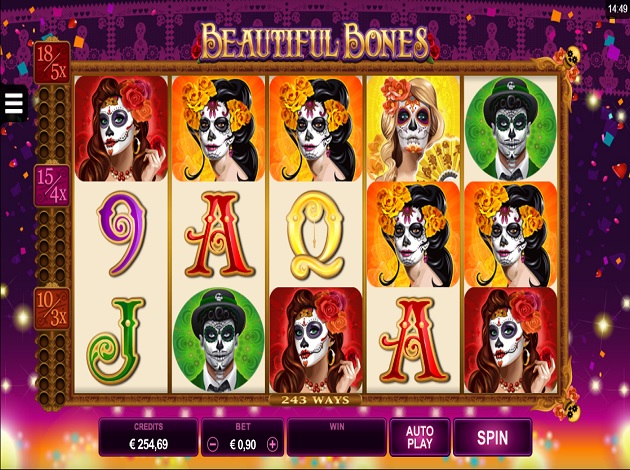Click the yellow Q symbol
This screenshot has width=630, height=470.
coord(315,235)
